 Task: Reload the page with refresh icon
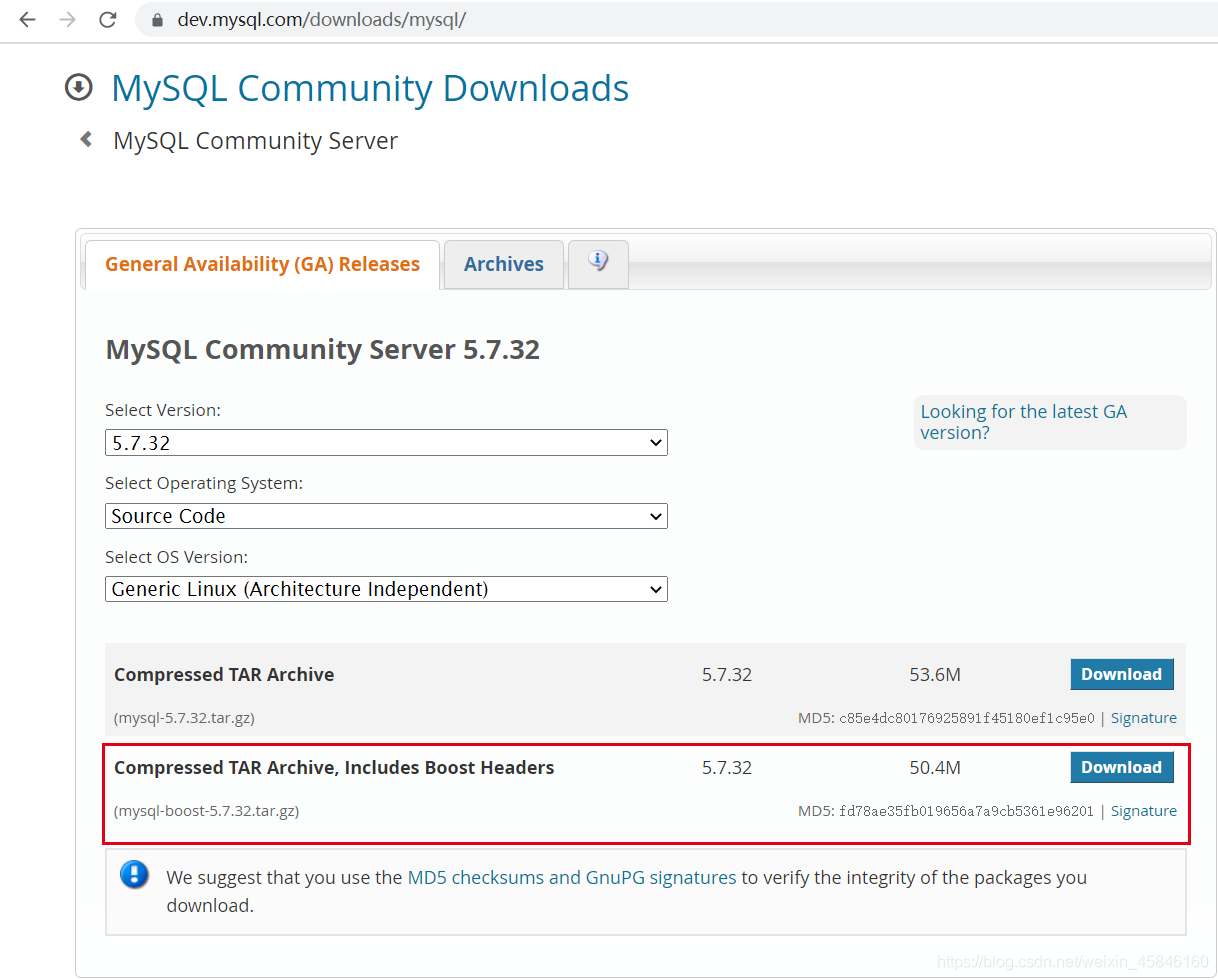click(108, 20)
